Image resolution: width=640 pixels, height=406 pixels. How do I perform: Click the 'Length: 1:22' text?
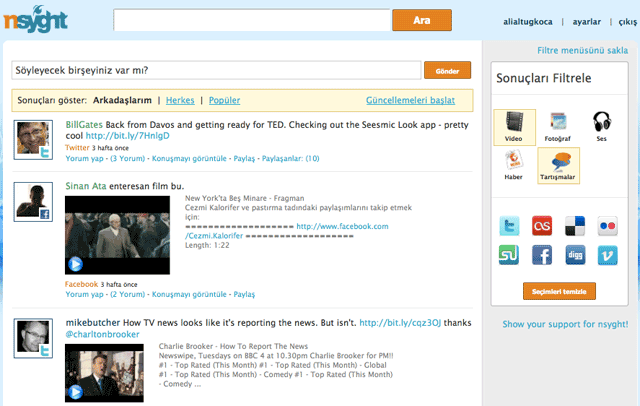[x=207, y=245]
